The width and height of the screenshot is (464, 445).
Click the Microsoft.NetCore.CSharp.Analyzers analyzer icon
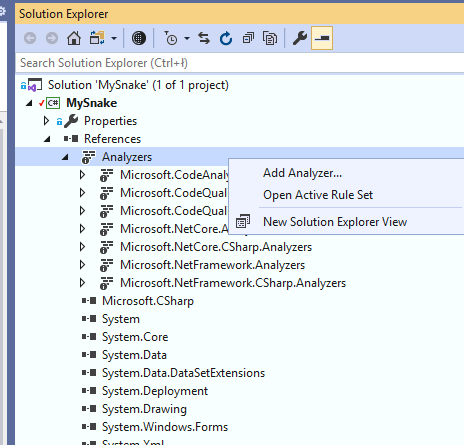point(106,247)
